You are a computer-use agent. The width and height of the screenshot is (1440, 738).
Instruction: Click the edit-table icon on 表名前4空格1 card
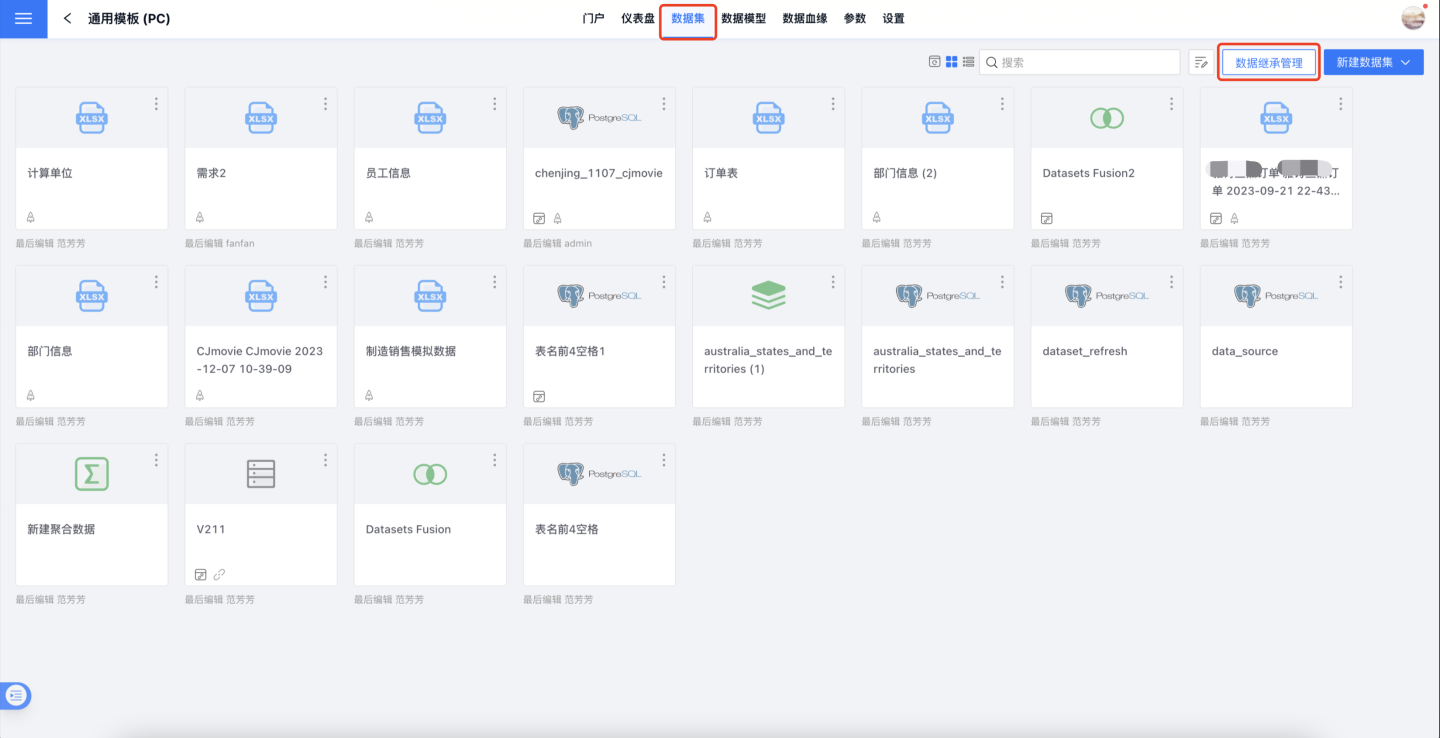click(x=540, y=396)
